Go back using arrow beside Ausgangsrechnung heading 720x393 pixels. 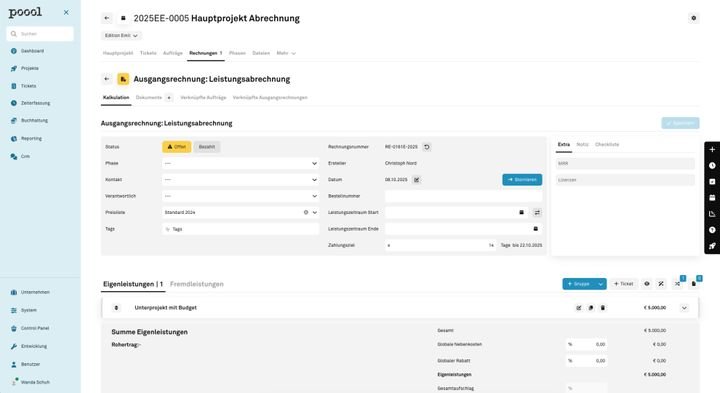[x=107, y=79]
